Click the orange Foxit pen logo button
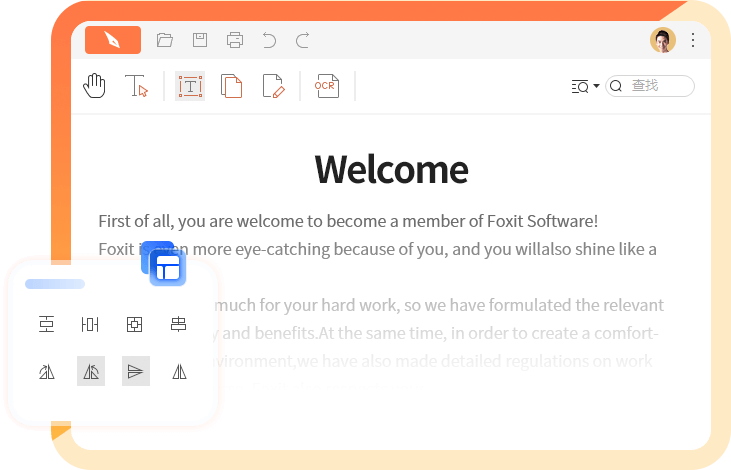This screenshot has width=731, height=470. click(113, 40)
